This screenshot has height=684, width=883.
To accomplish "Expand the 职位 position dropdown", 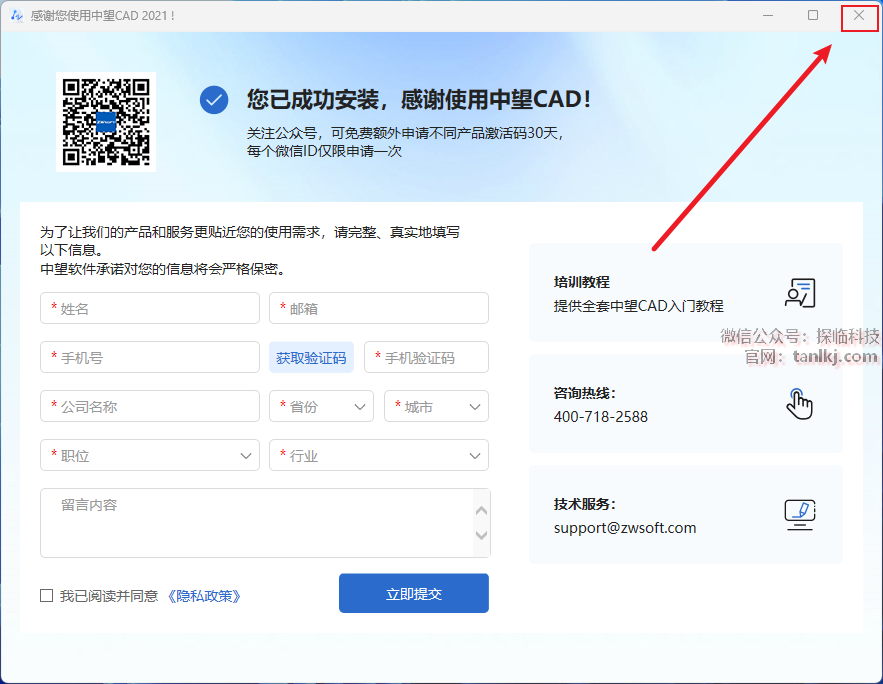I will click(150, 455).
